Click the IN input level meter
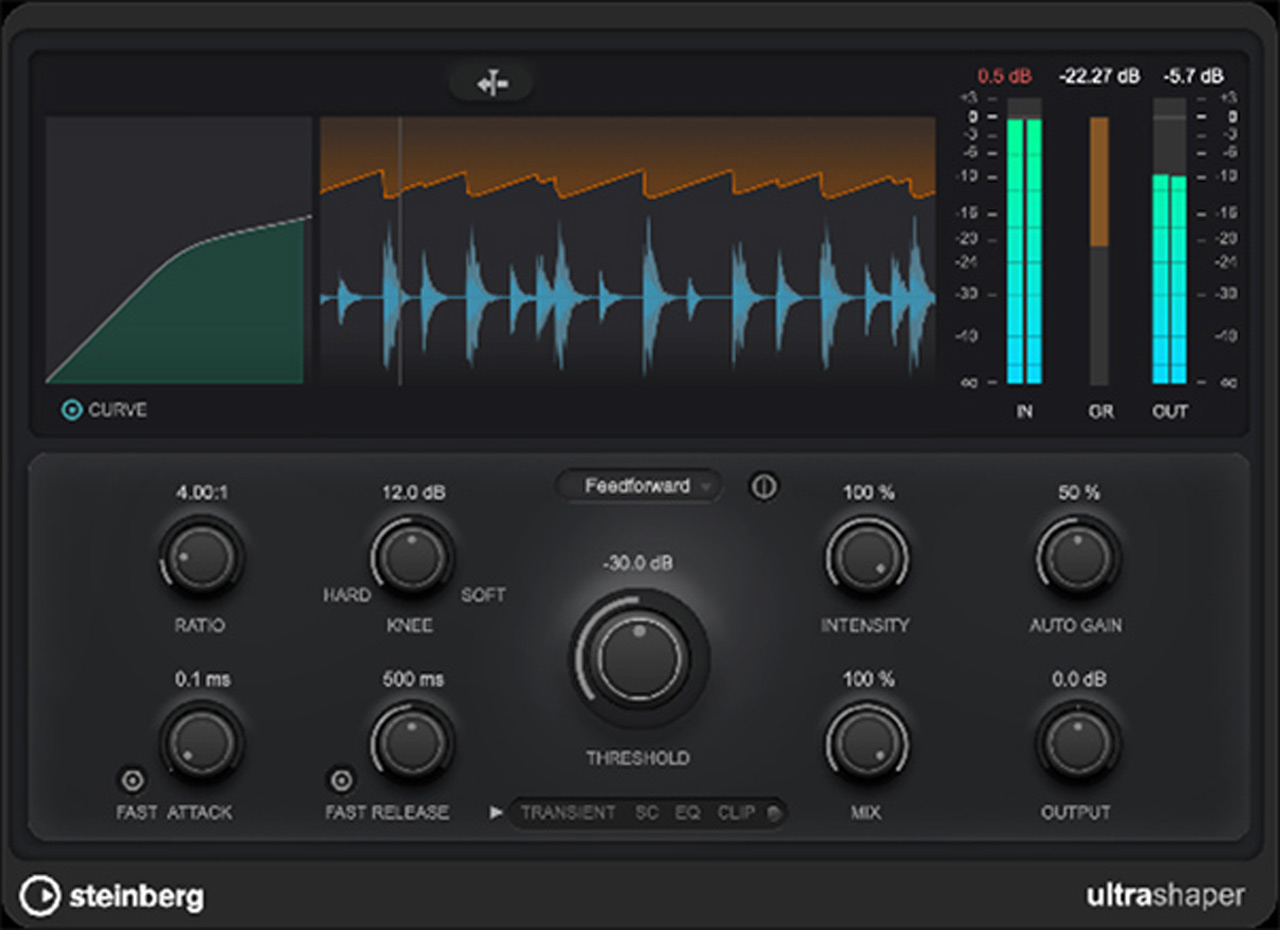The image size is (1280, 930). (1023, 250)
